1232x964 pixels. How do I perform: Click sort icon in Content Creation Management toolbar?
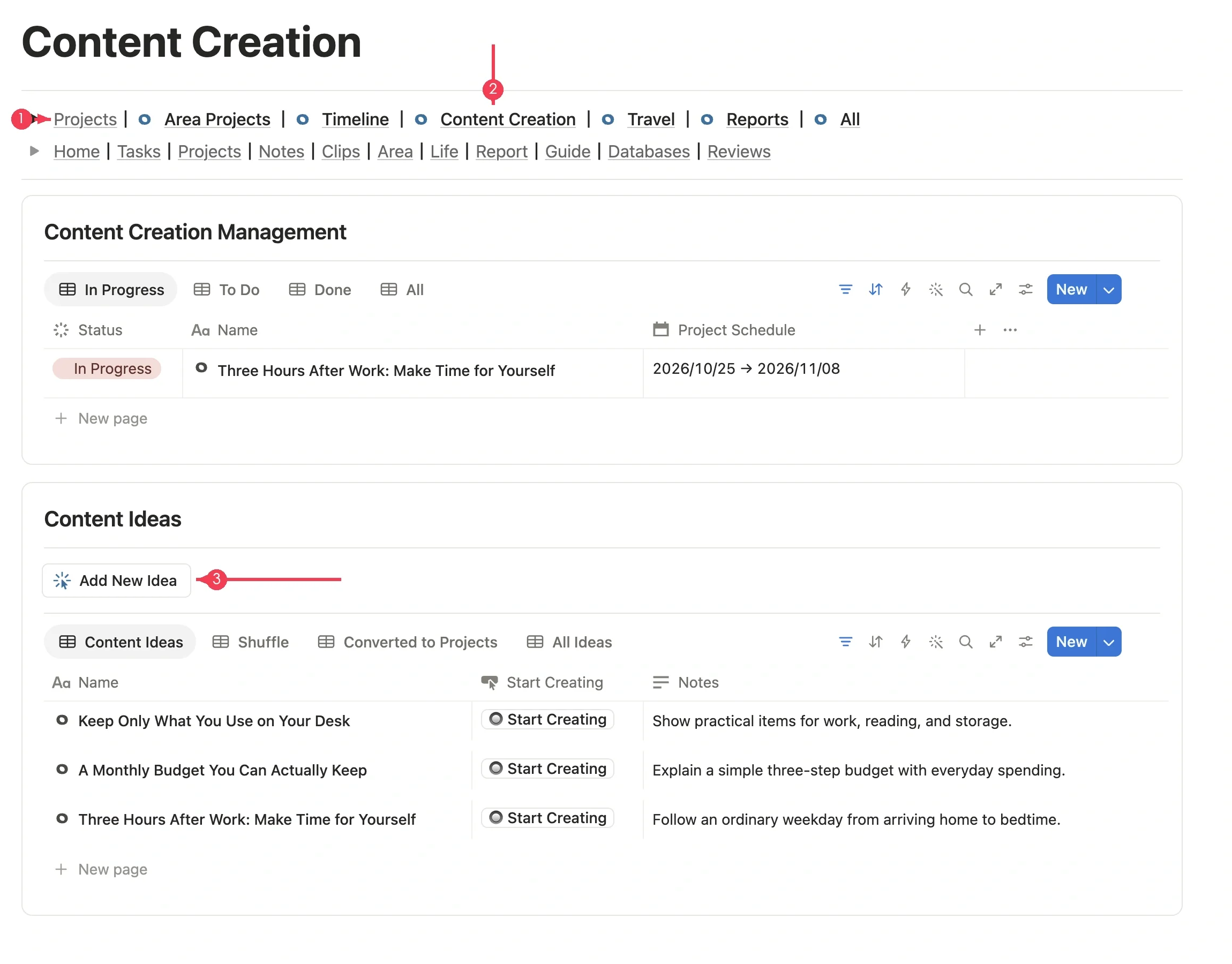(x=875, y=290)
